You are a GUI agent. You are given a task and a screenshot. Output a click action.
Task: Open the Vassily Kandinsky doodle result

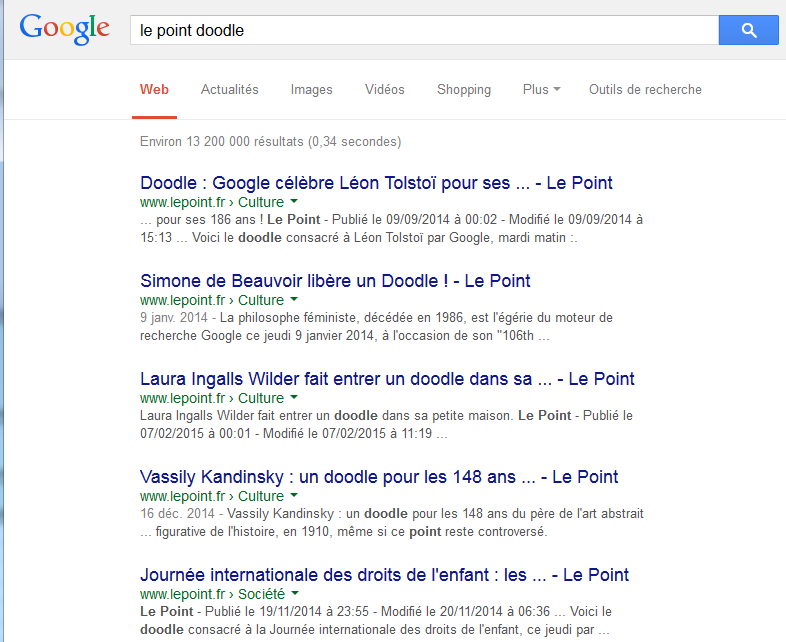pyautogui.click(x=379, y=477)
